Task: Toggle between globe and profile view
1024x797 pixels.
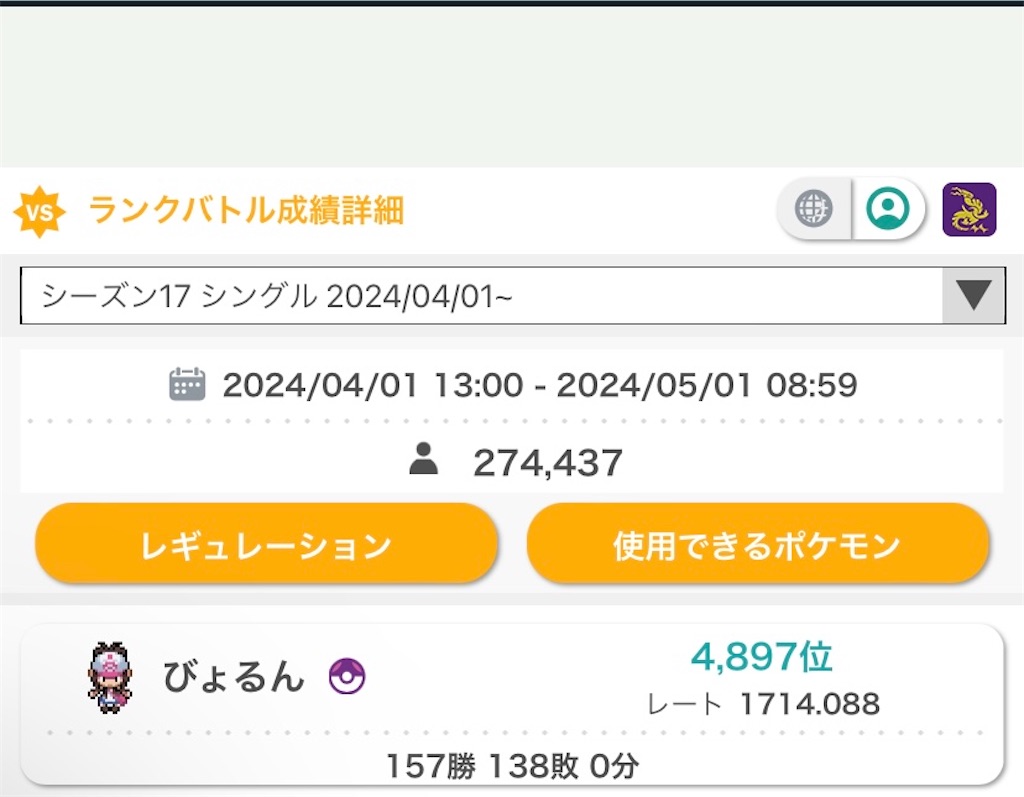Action: [x=850, y=209]
